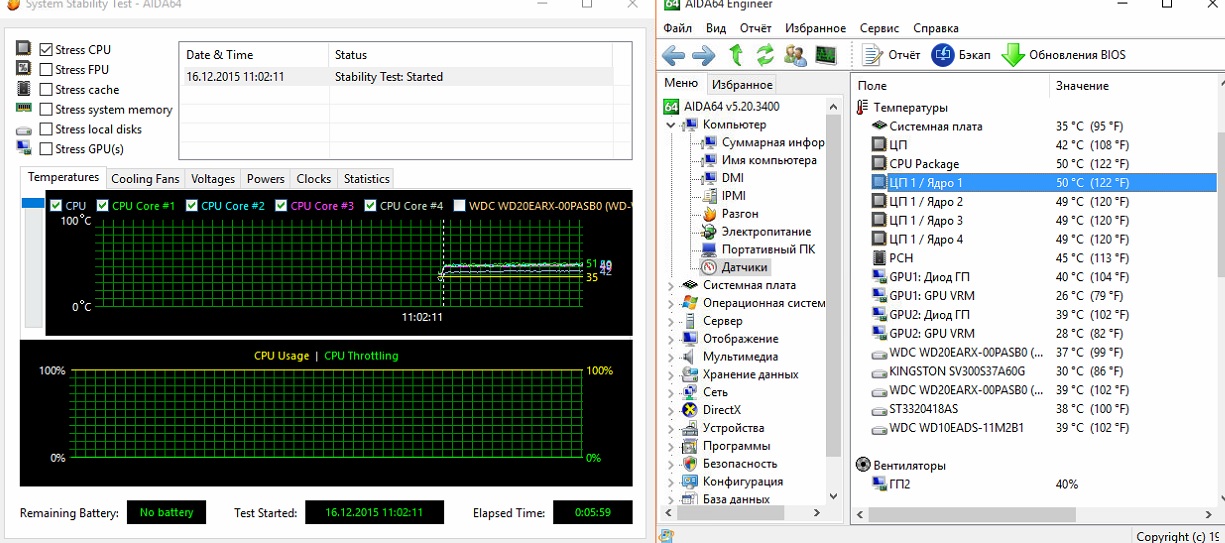The width and height of the screenshot is (1225, 543).
Task: Select the Датчики sensor tree item
Action: tap(734, 268)
